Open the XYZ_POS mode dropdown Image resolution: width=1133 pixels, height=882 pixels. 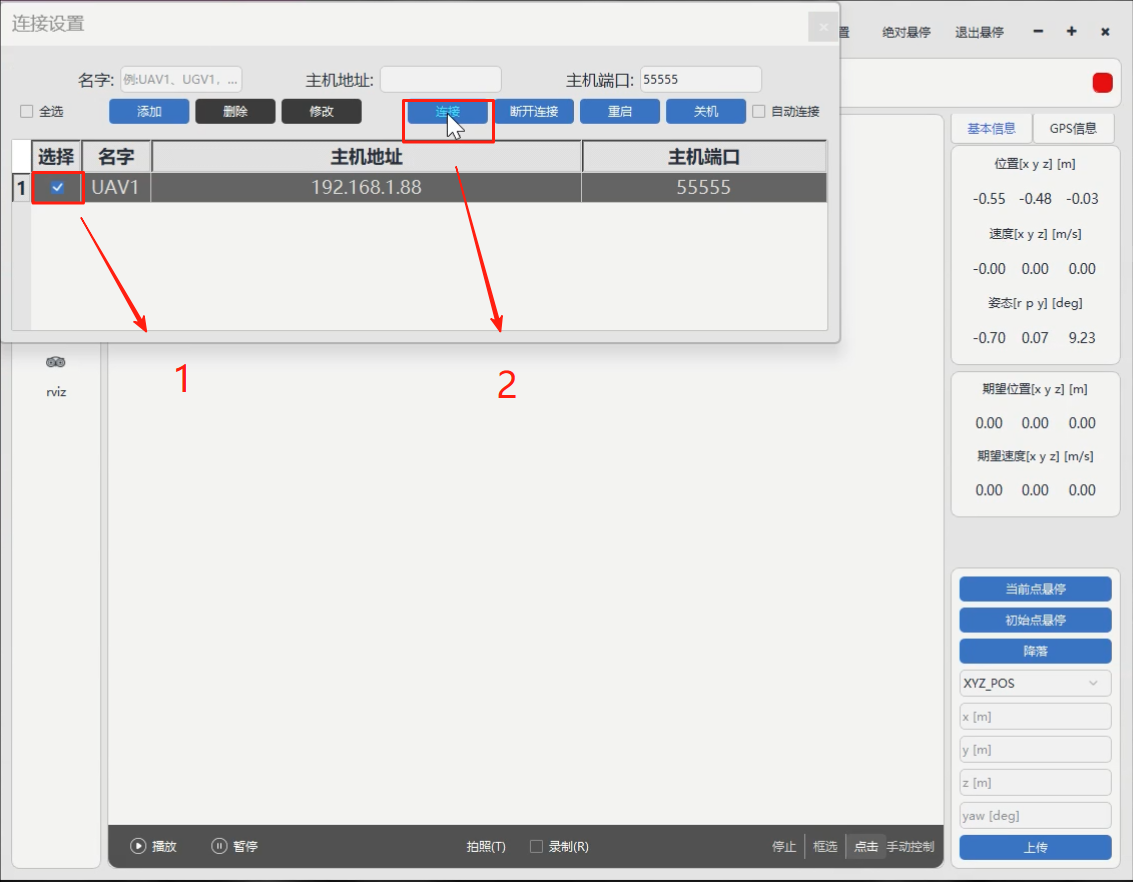[1035, 684]
